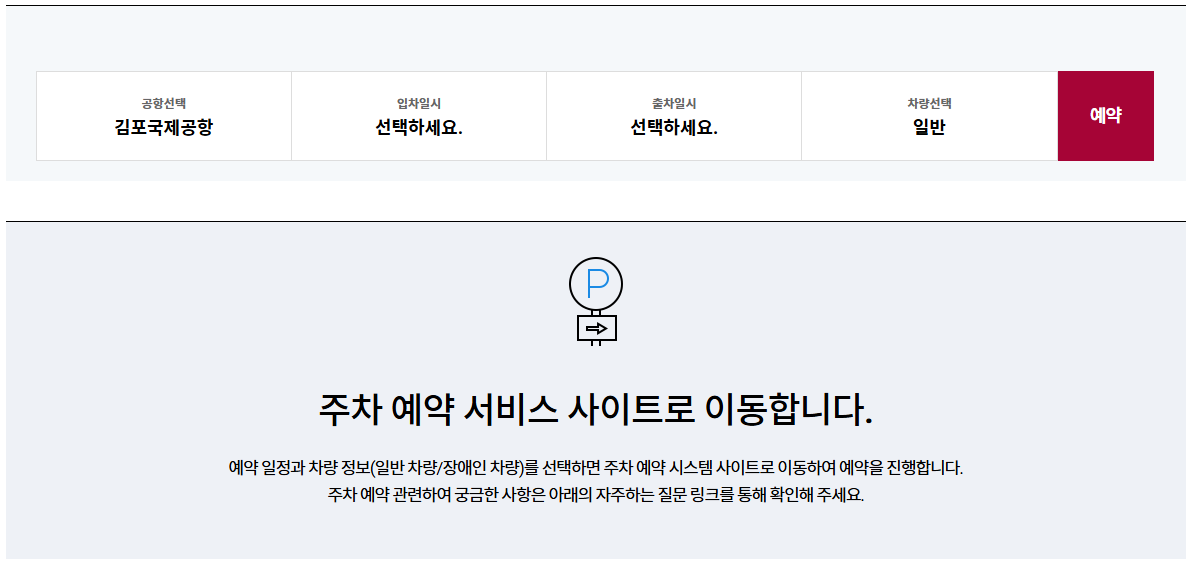1193x565 pixels.
Task: Click the heading 주차 예약 서비스 사이트로 이동합니다.
Action: 596,411
